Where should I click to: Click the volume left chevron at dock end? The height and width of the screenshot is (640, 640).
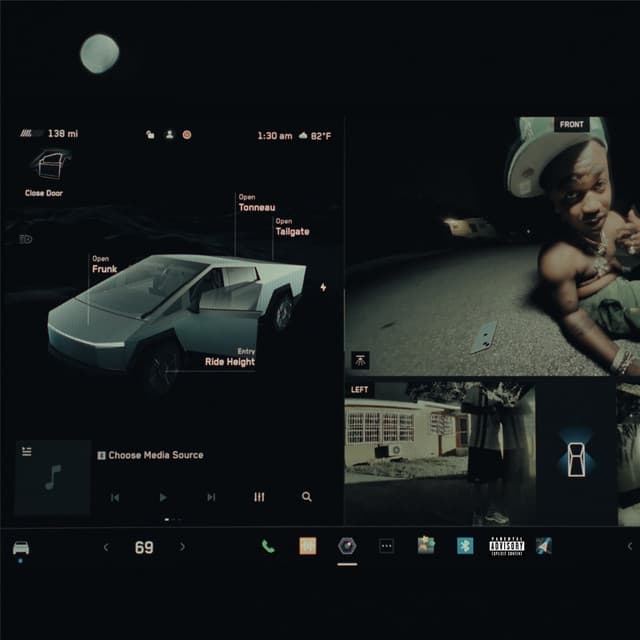(x=630, y=546)
